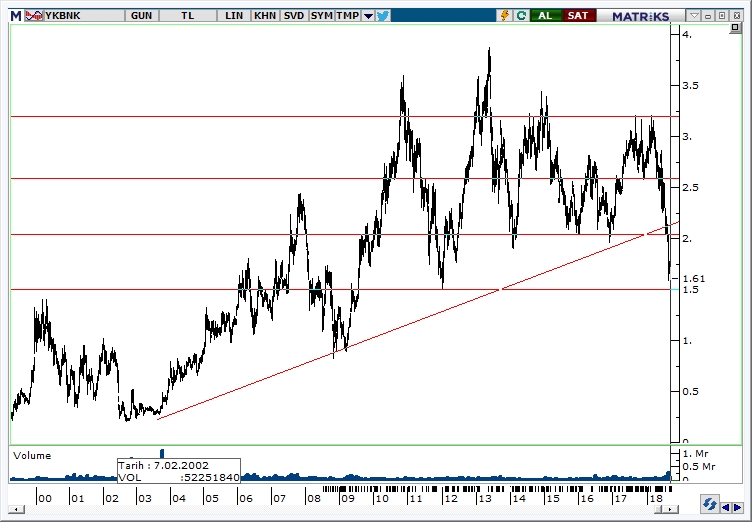Toggle LIN linear scale mode
The image size is (752, 522).
[234, 16]
